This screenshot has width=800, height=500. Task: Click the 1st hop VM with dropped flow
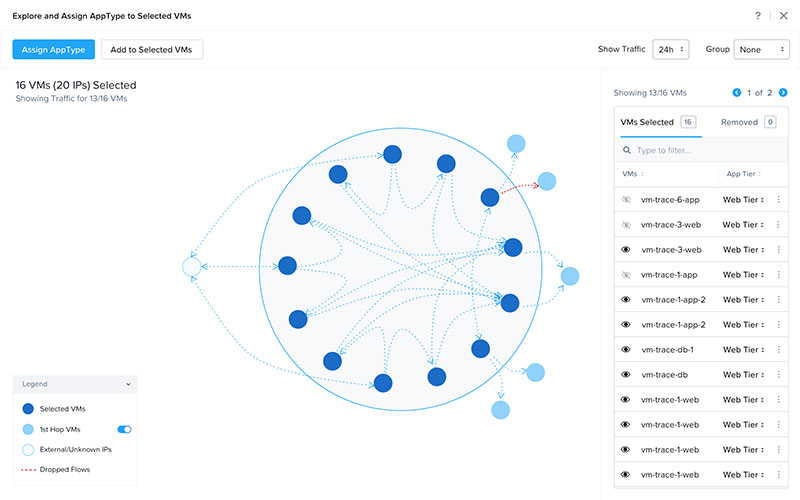coord(547,181)
